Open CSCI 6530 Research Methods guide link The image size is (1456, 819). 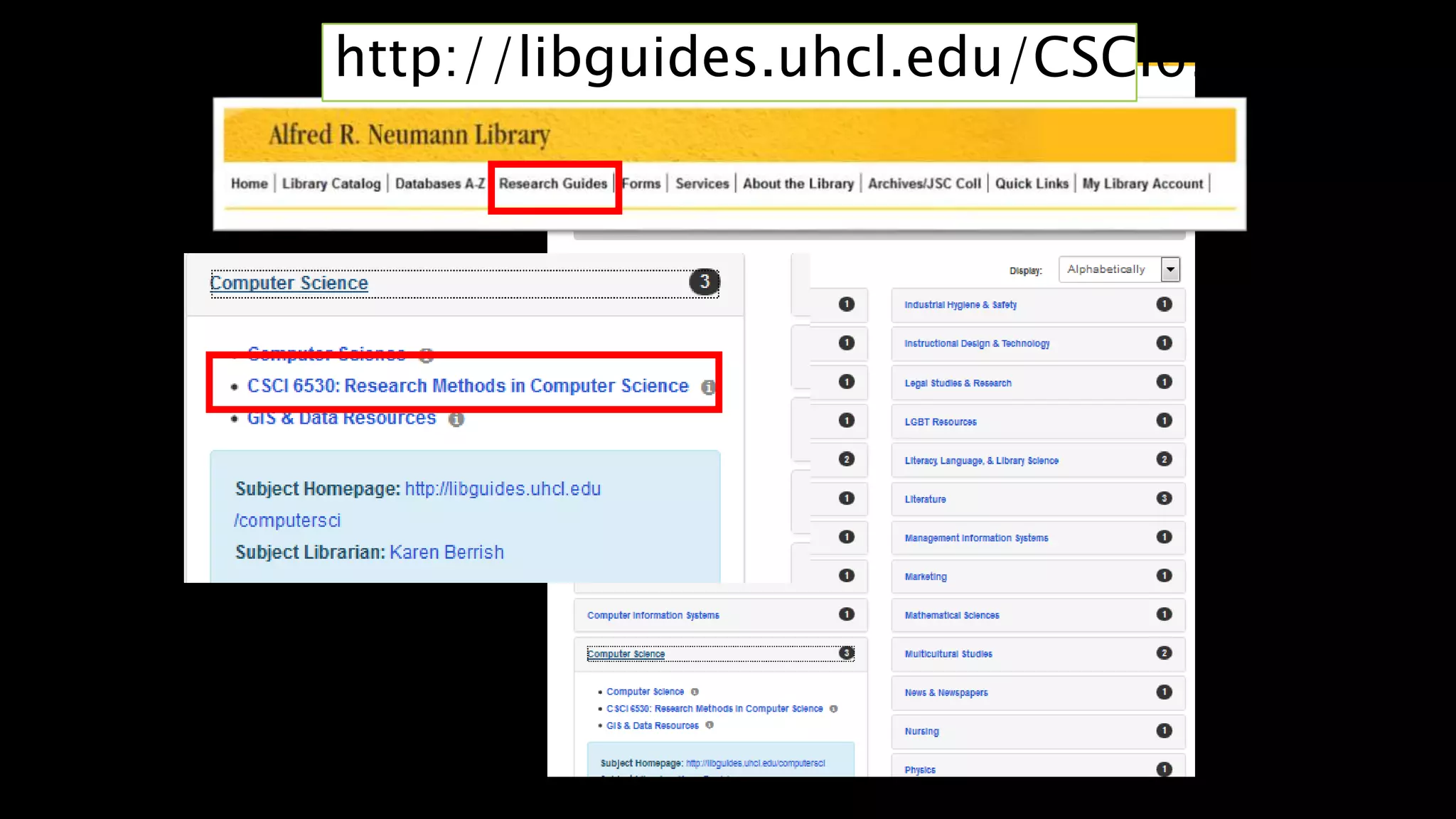(x=468, y=386)
